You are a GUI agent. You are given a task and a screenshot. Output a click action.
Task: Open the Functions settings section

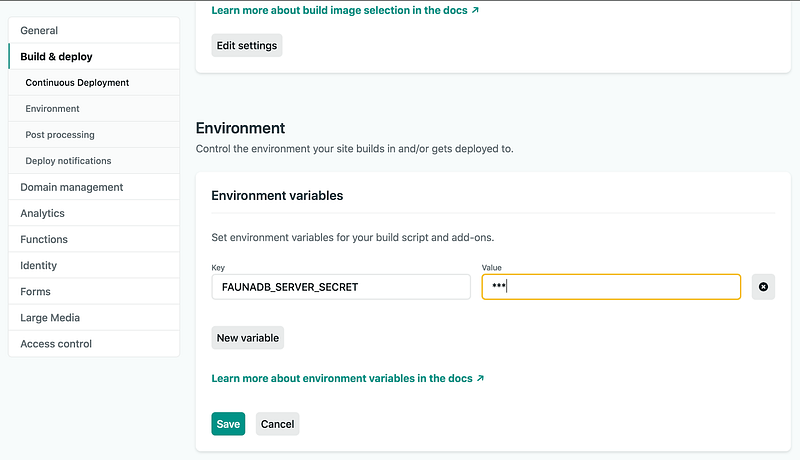(44, 239)
